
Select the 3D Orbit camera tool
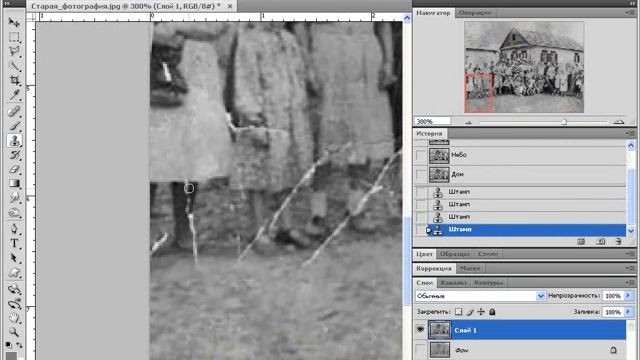click(14, 304)
